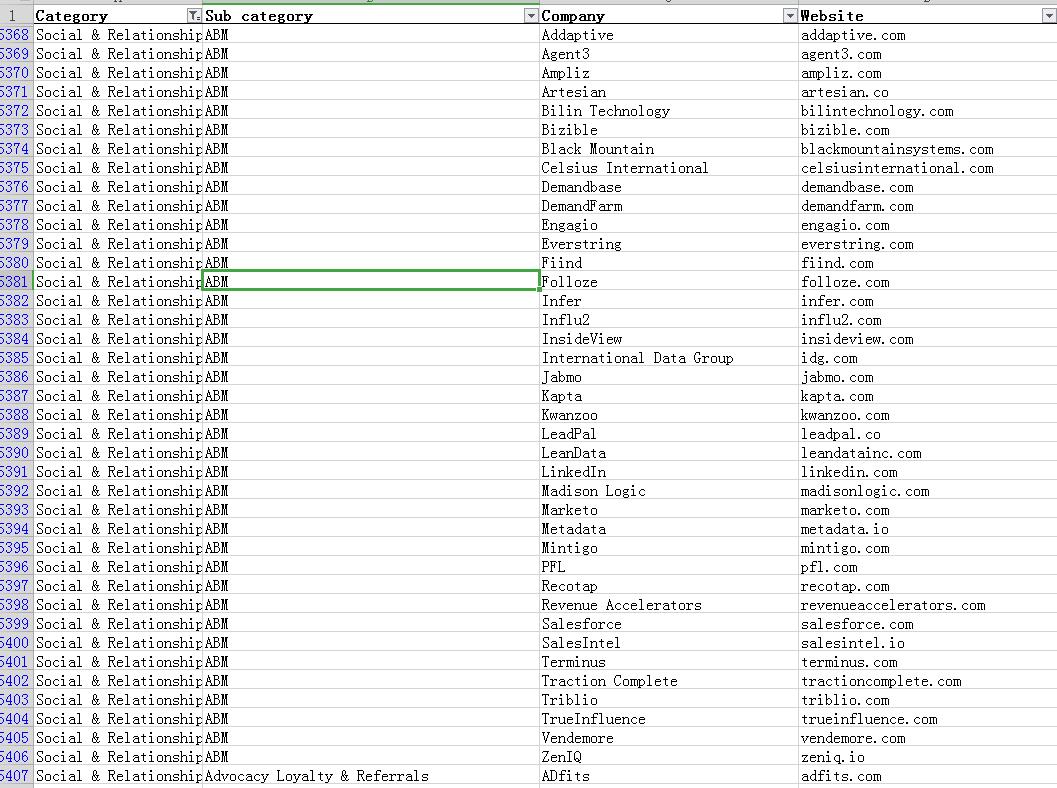This screenshot has width=1057, height=788.
Task: Click the Fiind company cell
Action: 669,263
